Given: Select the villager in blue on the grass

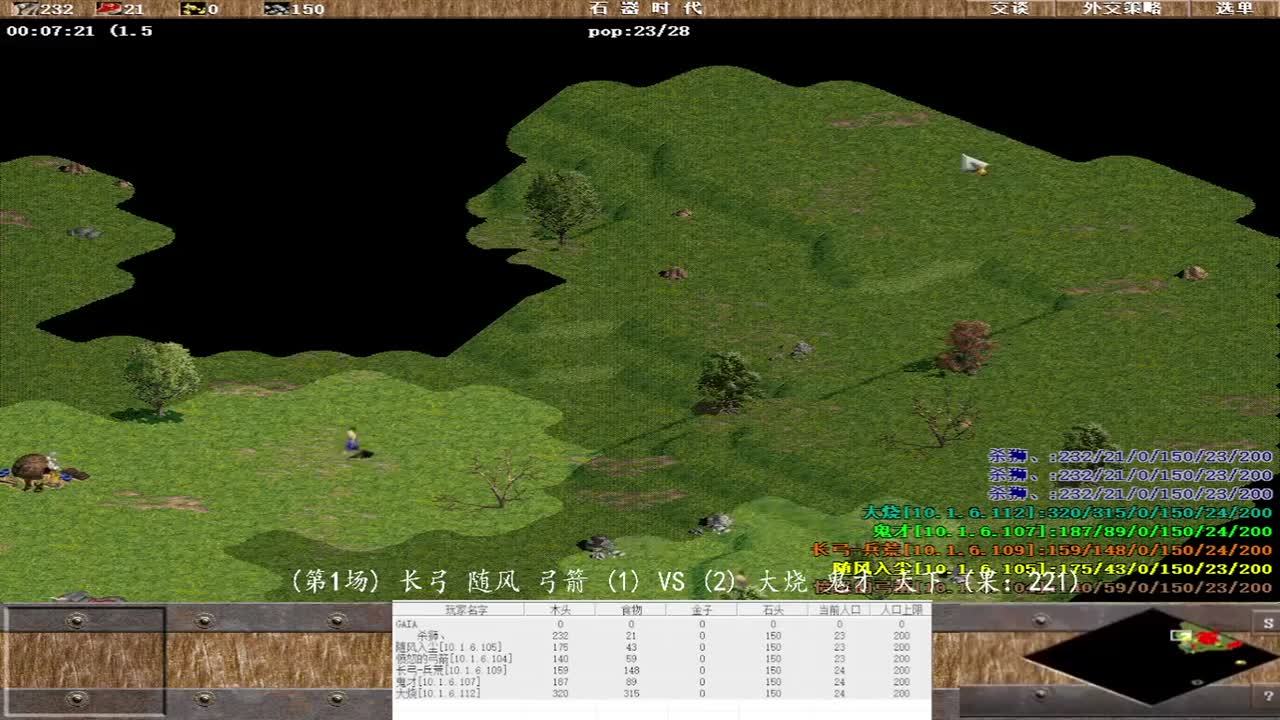Looking at the screenshot, I should click(352, 441).
